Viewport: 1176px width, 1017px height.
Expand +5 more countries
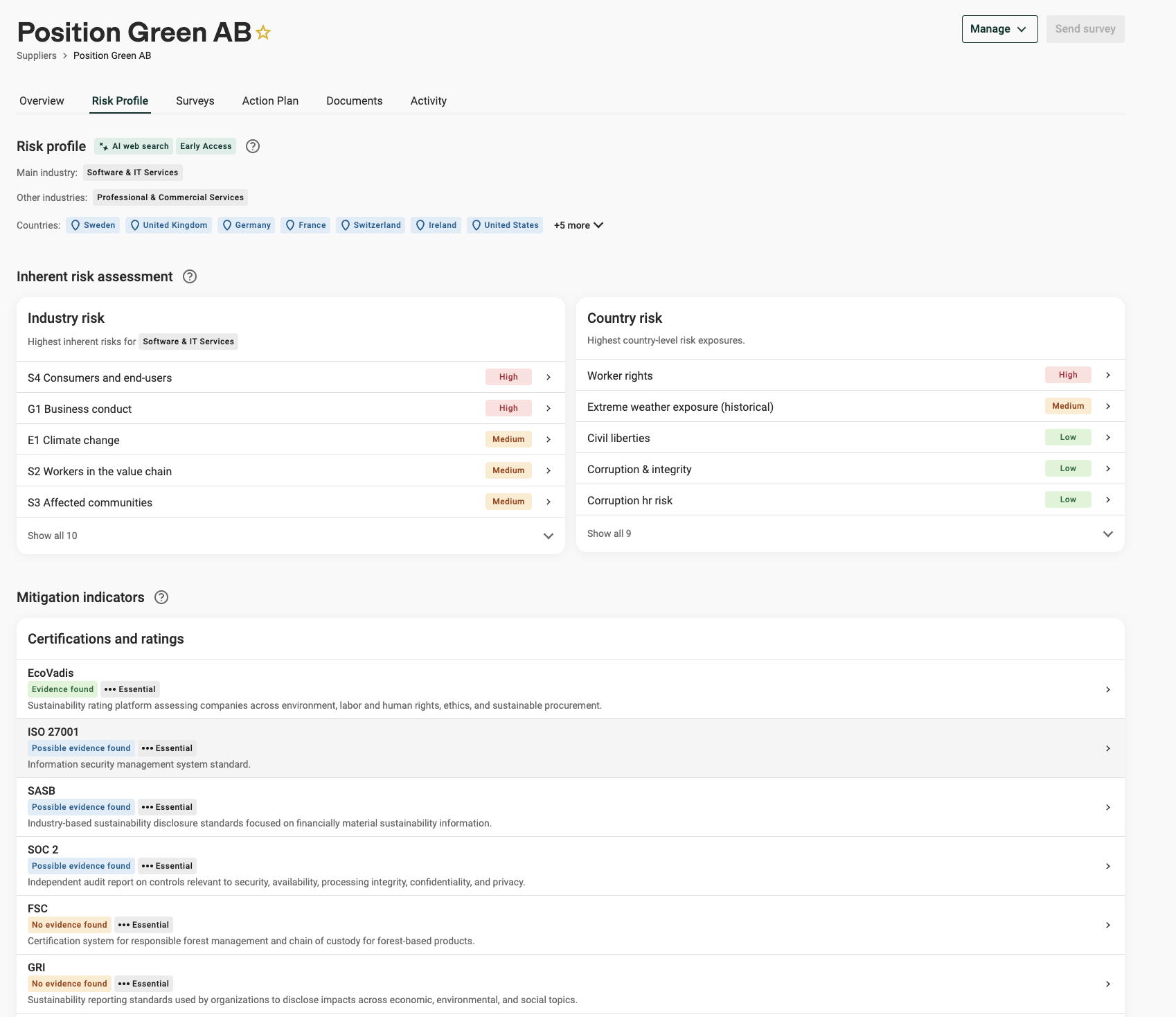point(578,225)
